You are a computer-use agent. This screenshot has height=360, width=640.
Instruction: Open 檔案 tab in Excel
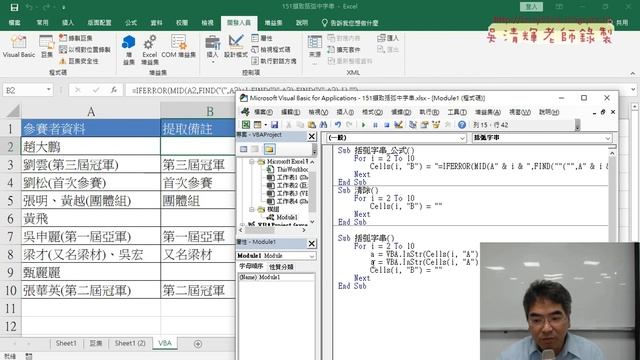pos(14,23)
